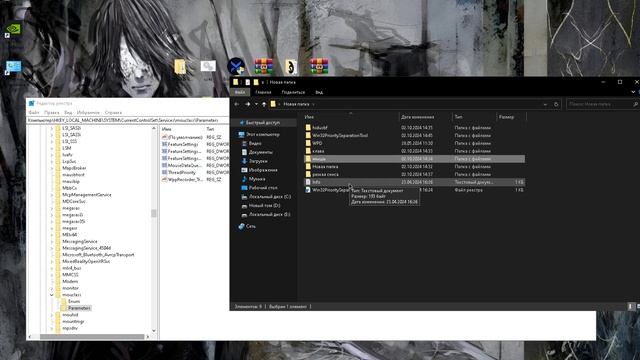Open the Вид ribbon tab in Explorer
Viewport: 640px width, 360px height.
tap(319, 93)
